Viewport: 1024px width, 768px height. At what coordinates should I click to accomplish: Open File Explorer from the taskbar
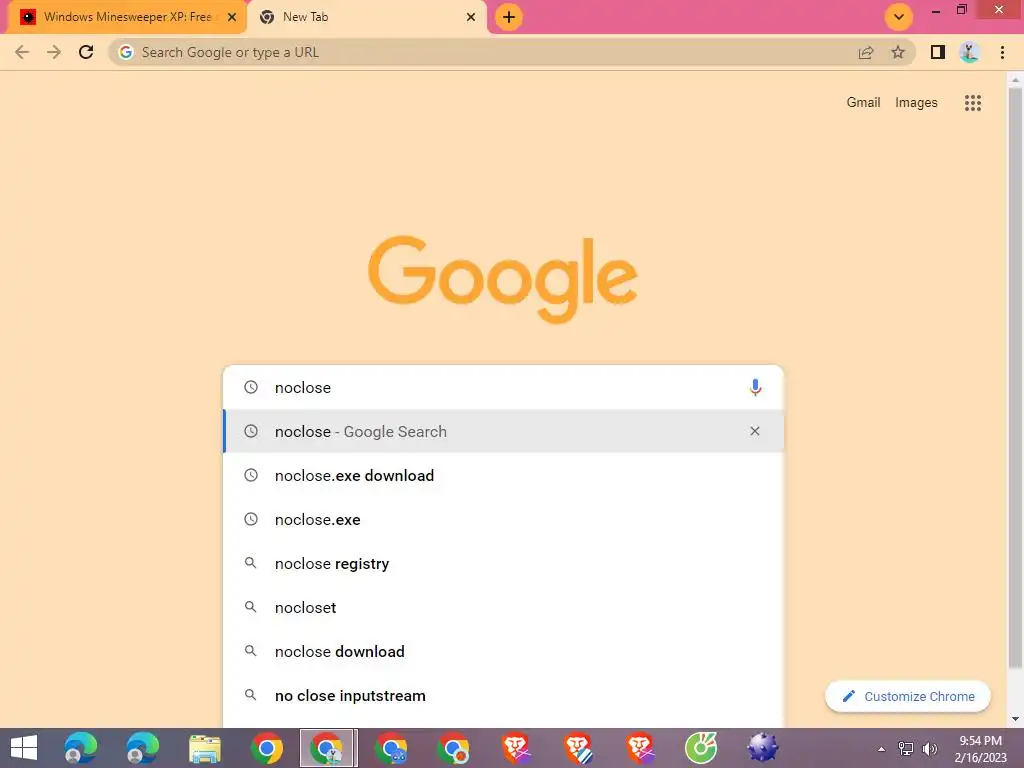click(204, 748)
